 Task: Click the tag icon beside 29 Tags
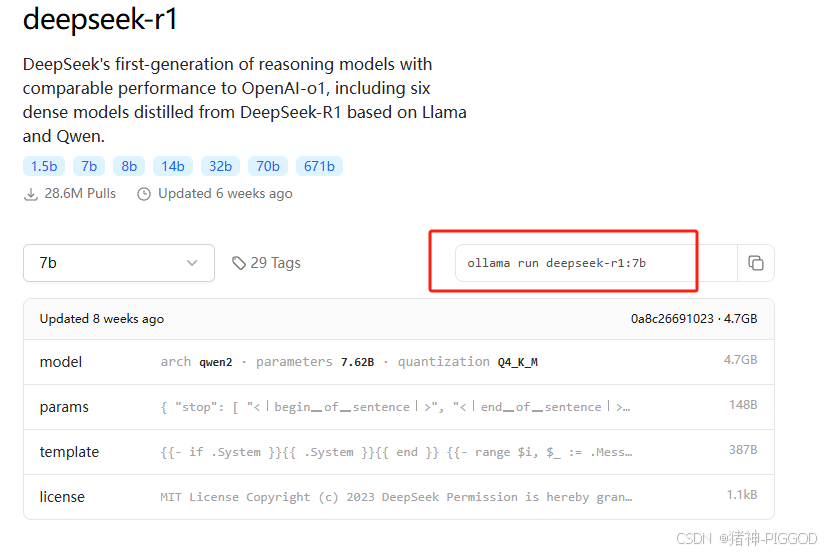point(239,263)
